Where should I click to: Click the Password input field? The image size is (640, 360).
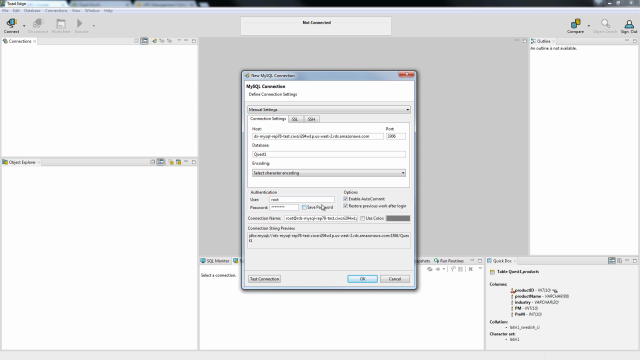pos(284,207)
